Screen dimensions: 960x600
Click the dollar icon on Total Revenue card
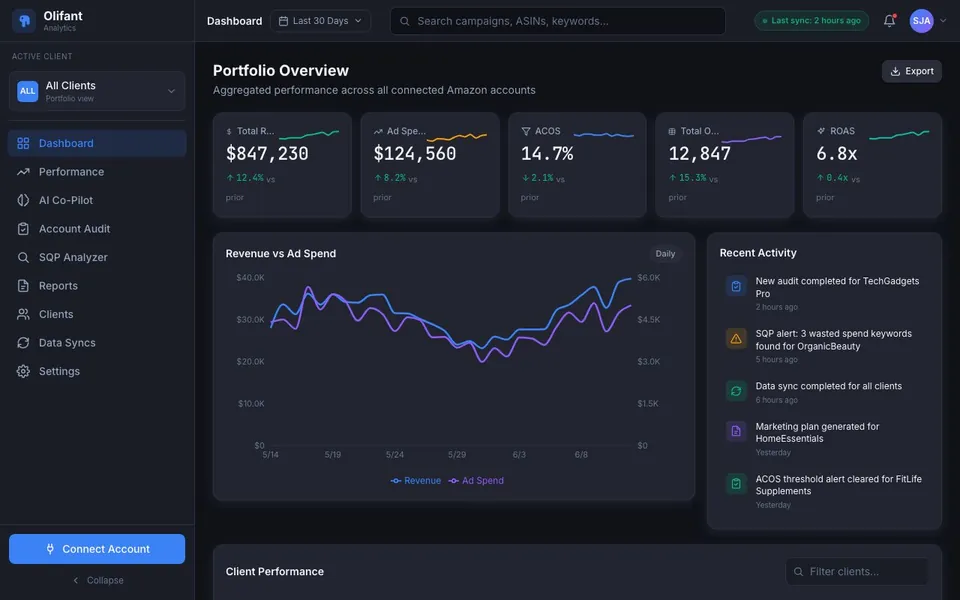pyautogui.click(x=229, y=132)
